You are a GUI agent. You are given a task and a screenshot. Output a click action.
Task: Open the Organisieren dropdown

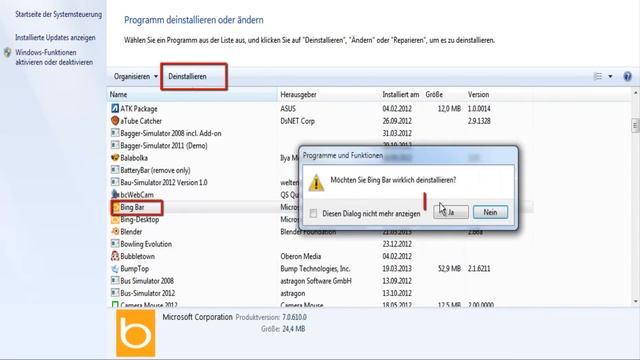pyautogui.click(x=136, y=76)
